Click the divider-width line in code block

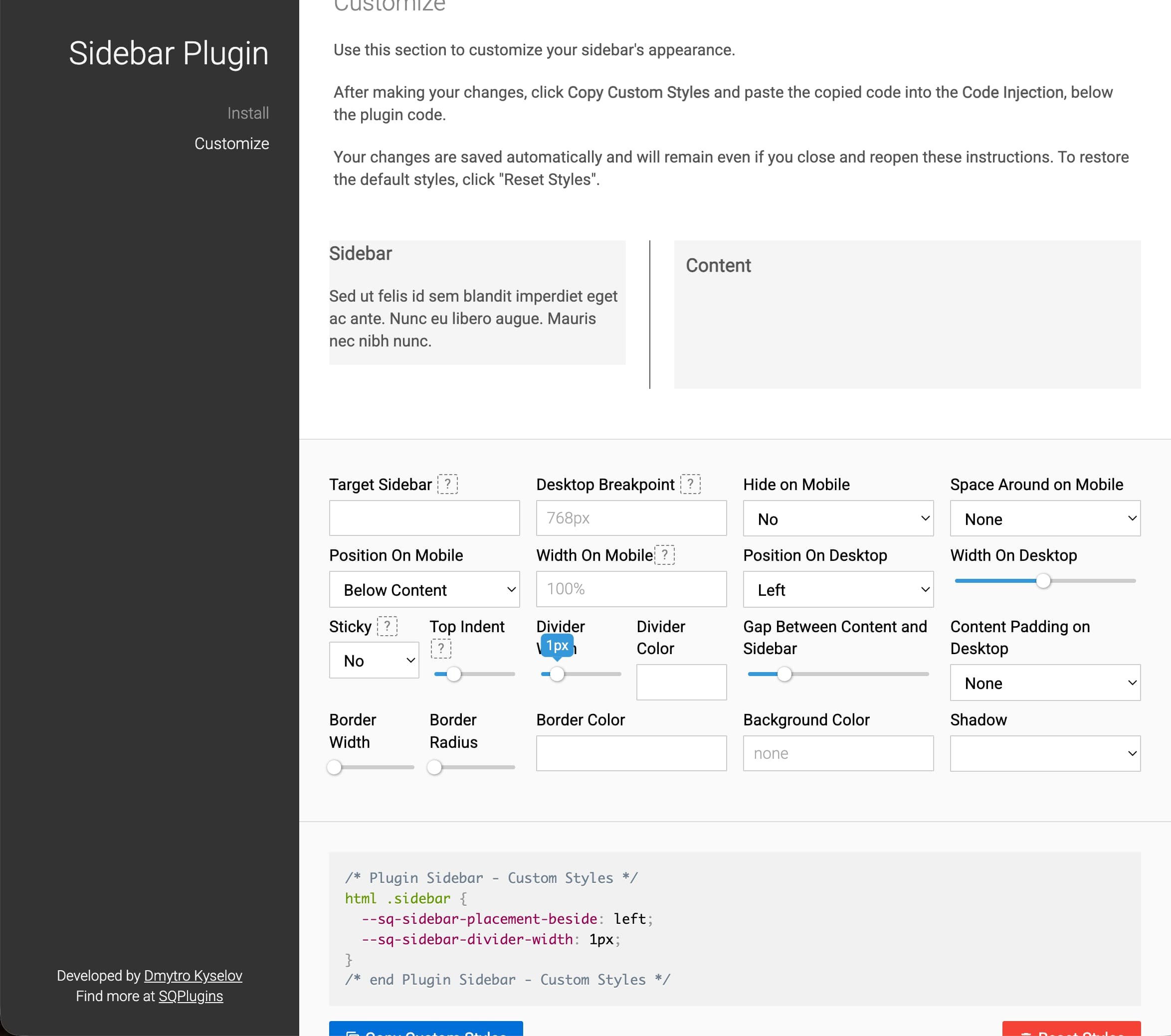tap(490, 939)
